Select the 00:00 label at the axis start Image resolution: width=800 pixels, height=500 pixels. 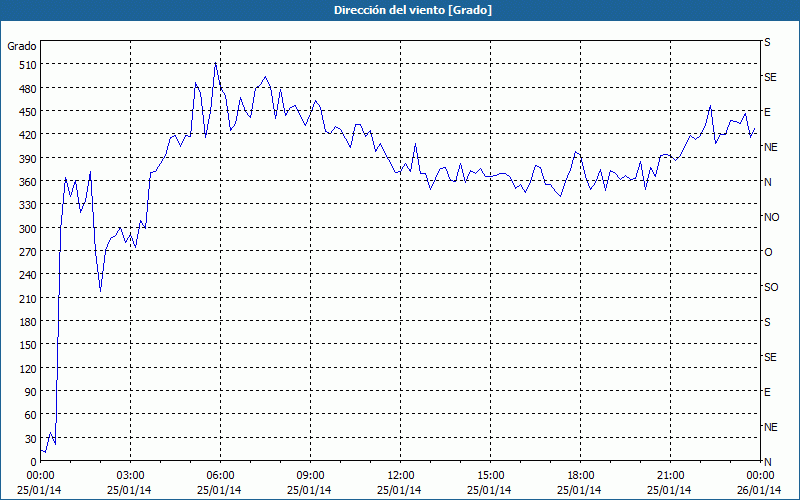click(40, 476)
